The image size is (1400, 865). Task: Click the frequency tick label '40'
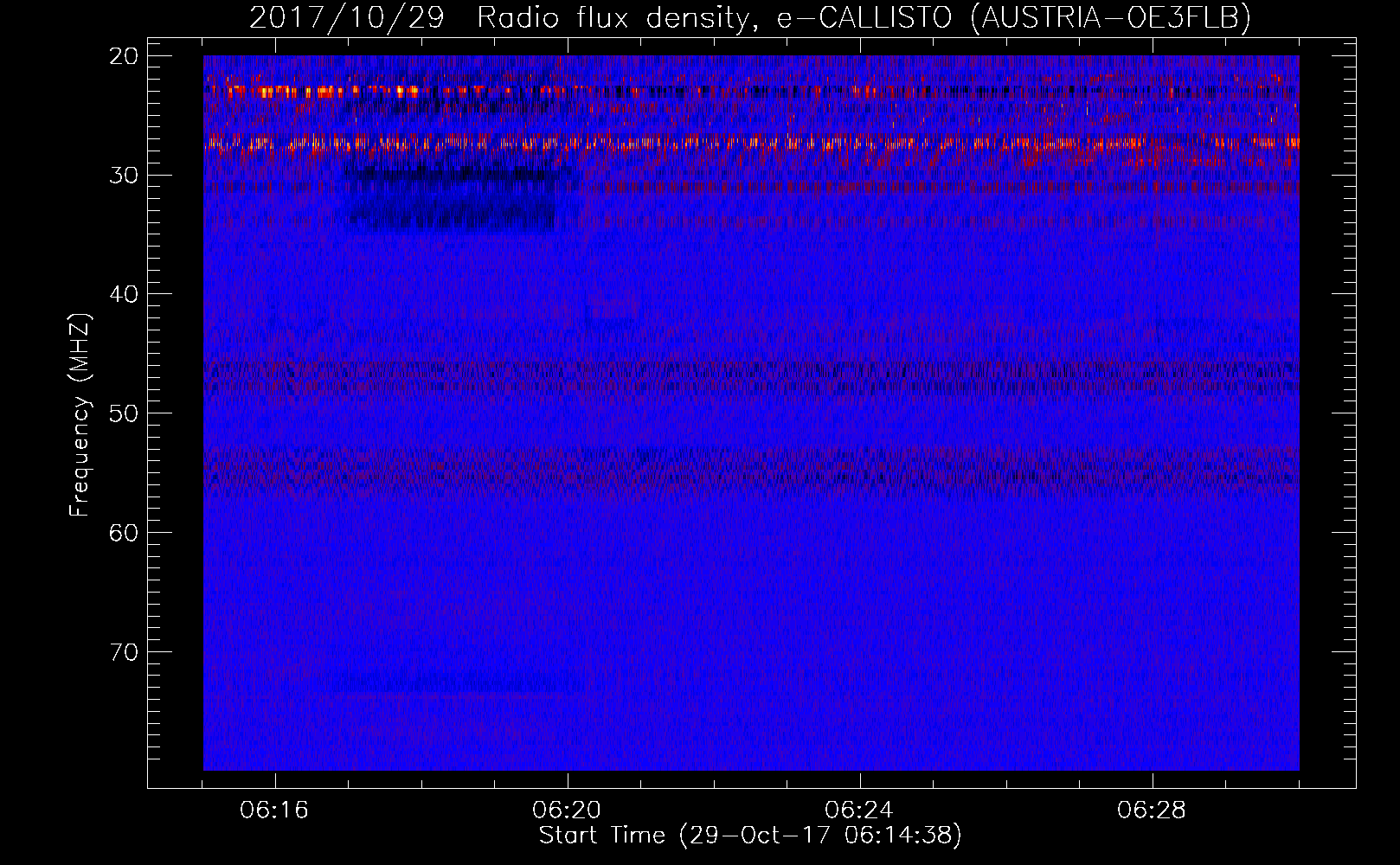(x=124, y=294)
